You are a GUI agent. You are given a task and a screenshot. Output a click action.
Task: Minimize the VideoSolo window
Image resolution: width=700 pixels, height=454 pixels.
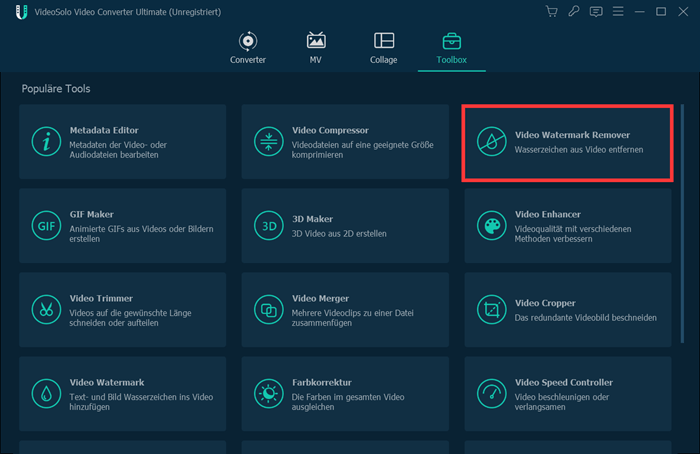640,12
